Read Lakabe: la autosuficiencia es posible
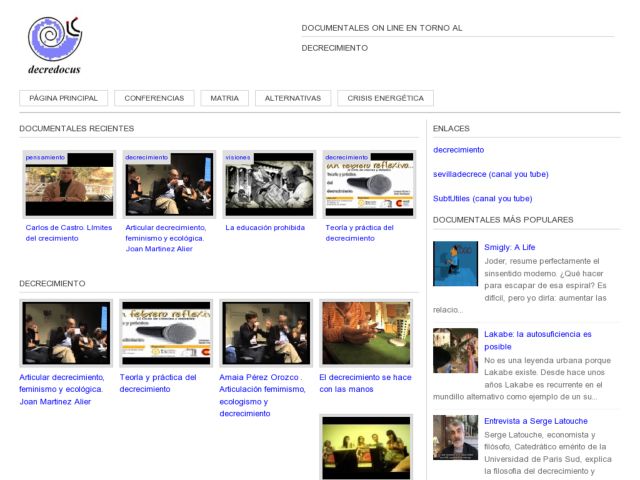This screenshot has height=480, width=640. click(538, 340)
